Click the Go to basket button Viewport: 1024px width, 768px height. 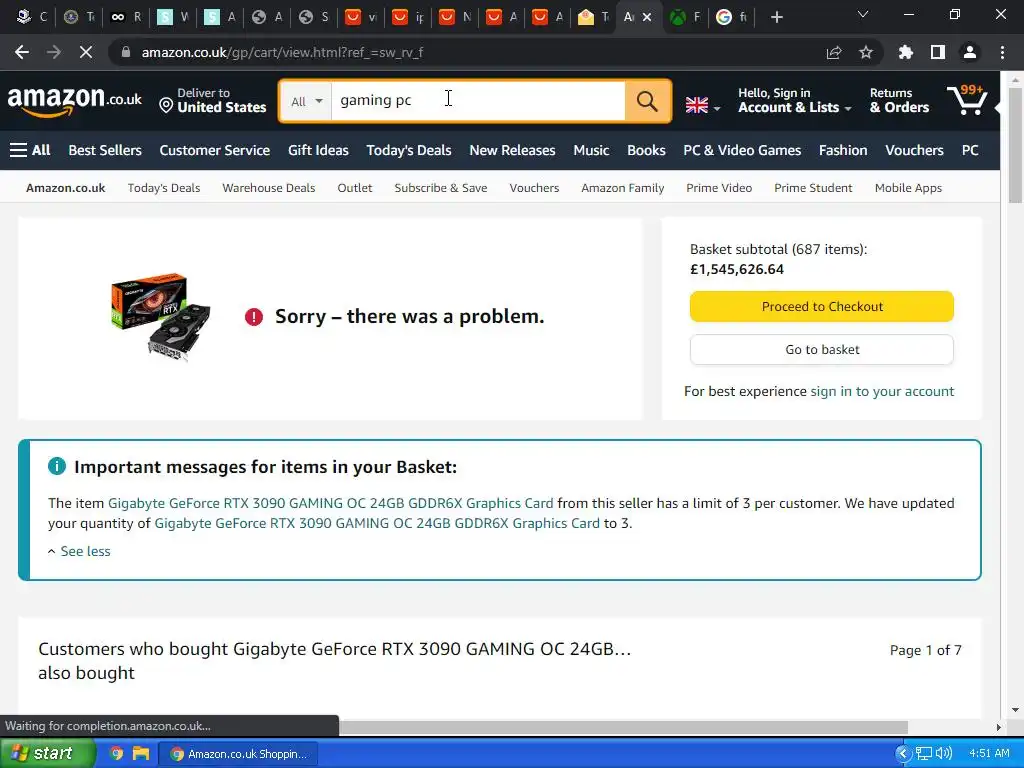click(822, 349)
